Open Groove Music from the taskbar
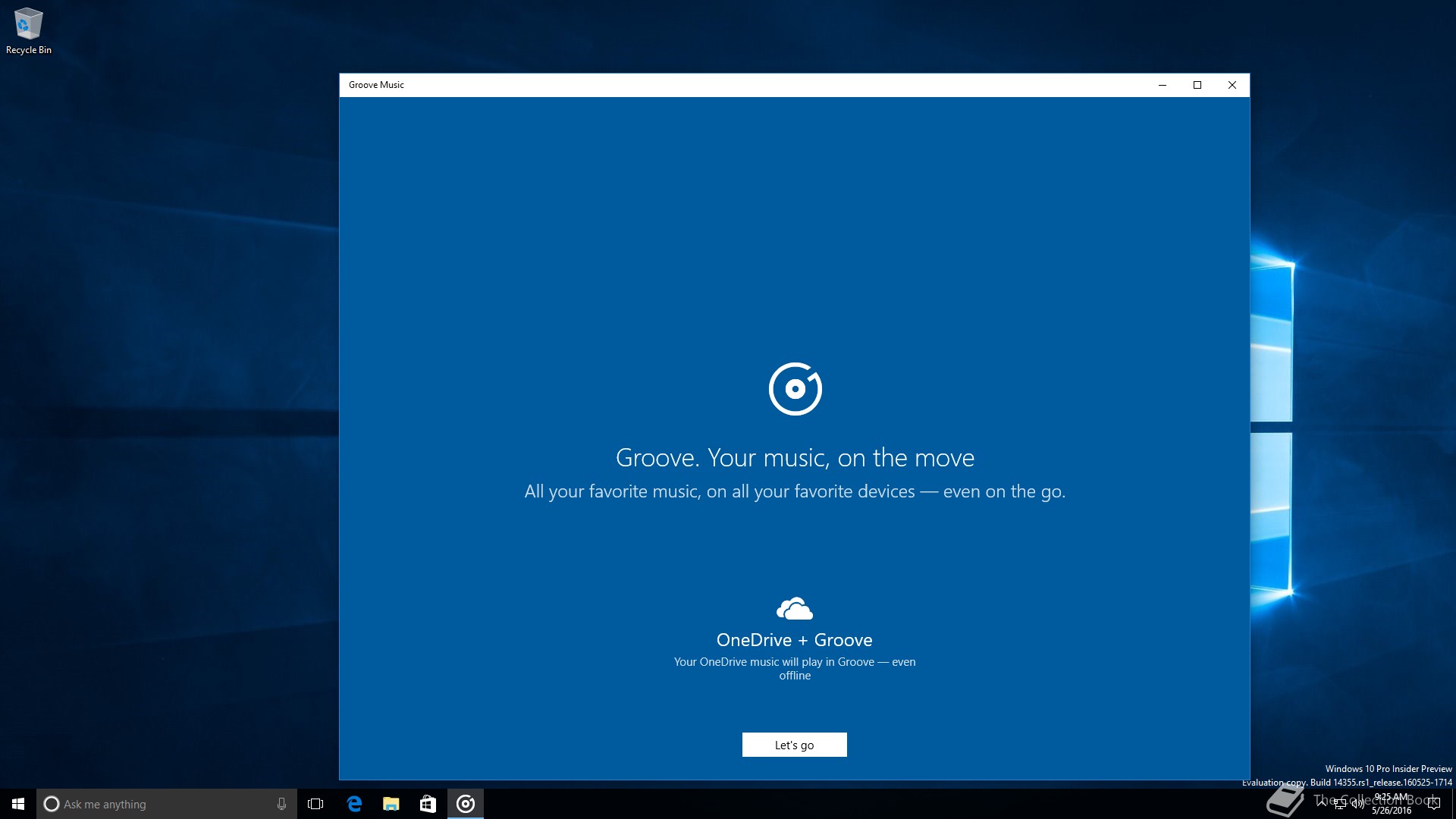The width and height of the screenshot is (1456, 819). pos(466,804)
